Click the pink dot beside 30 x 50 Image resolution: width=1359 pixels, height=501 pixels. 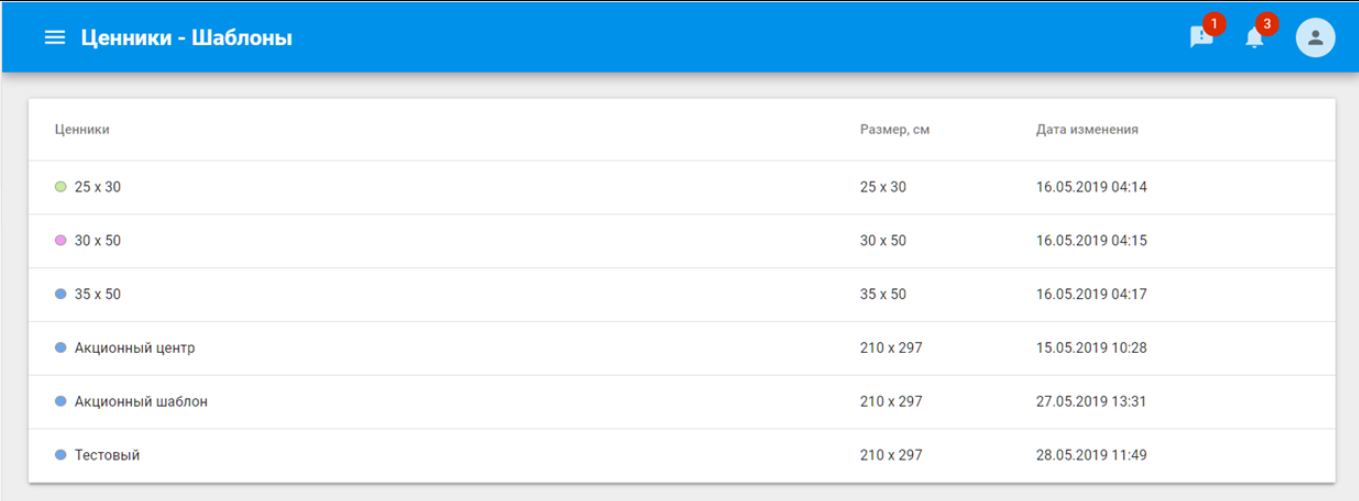tap(60, 240)
